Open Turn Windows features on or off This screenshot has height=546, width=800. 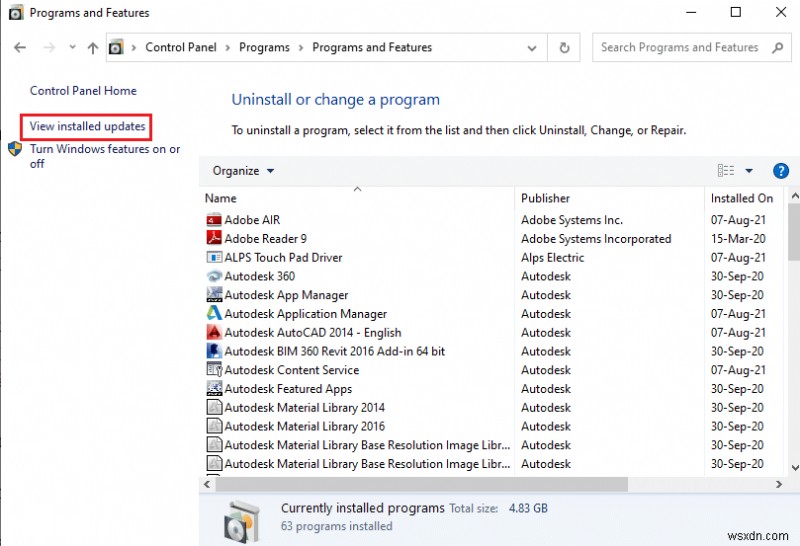(105, 156)
